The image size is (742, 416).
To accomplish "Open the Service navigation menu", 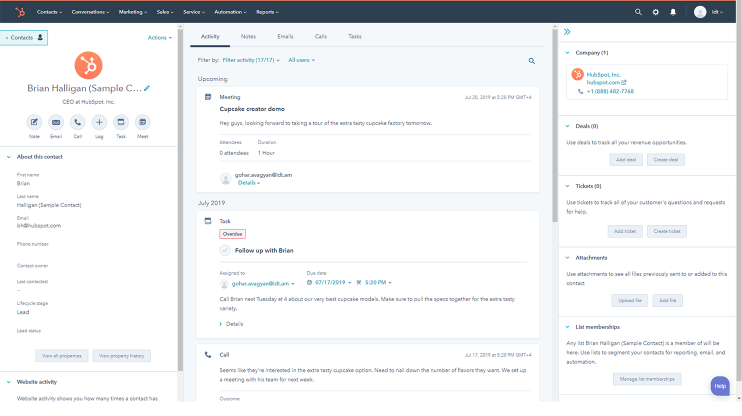I will click(x=194, y=12).
